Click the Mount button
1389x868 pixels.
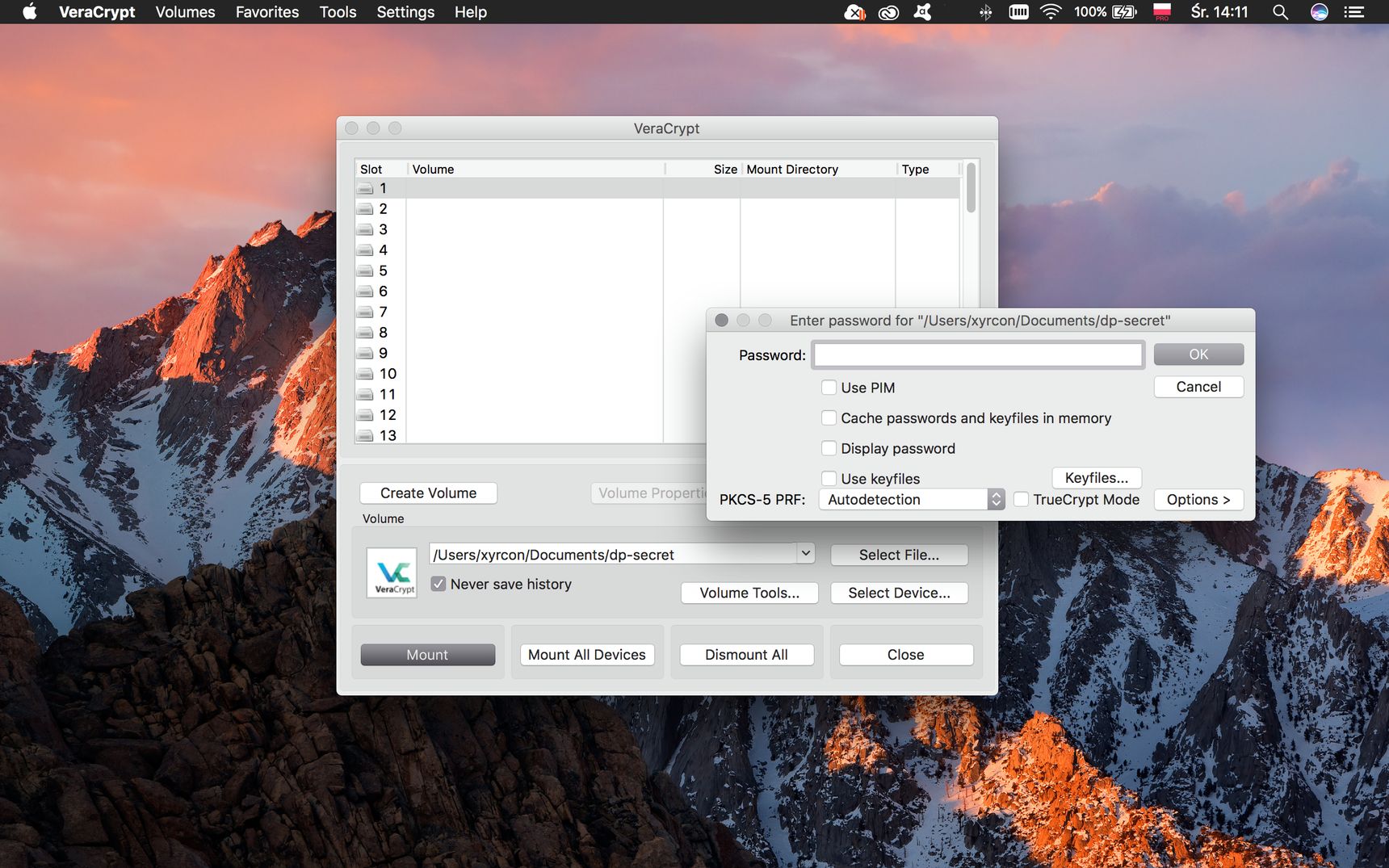click(x=427, y=655)
